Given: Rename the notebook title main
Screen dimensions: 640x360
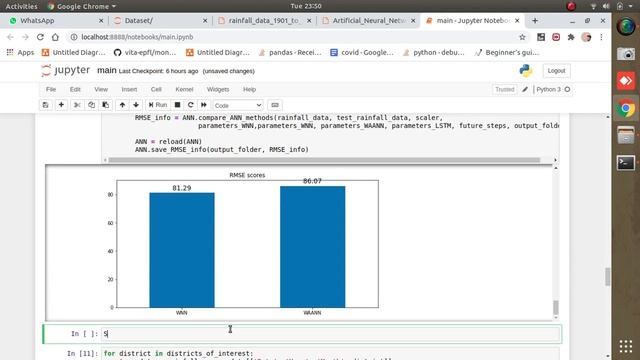Looking at the screenshot, I should click(107, 71).
